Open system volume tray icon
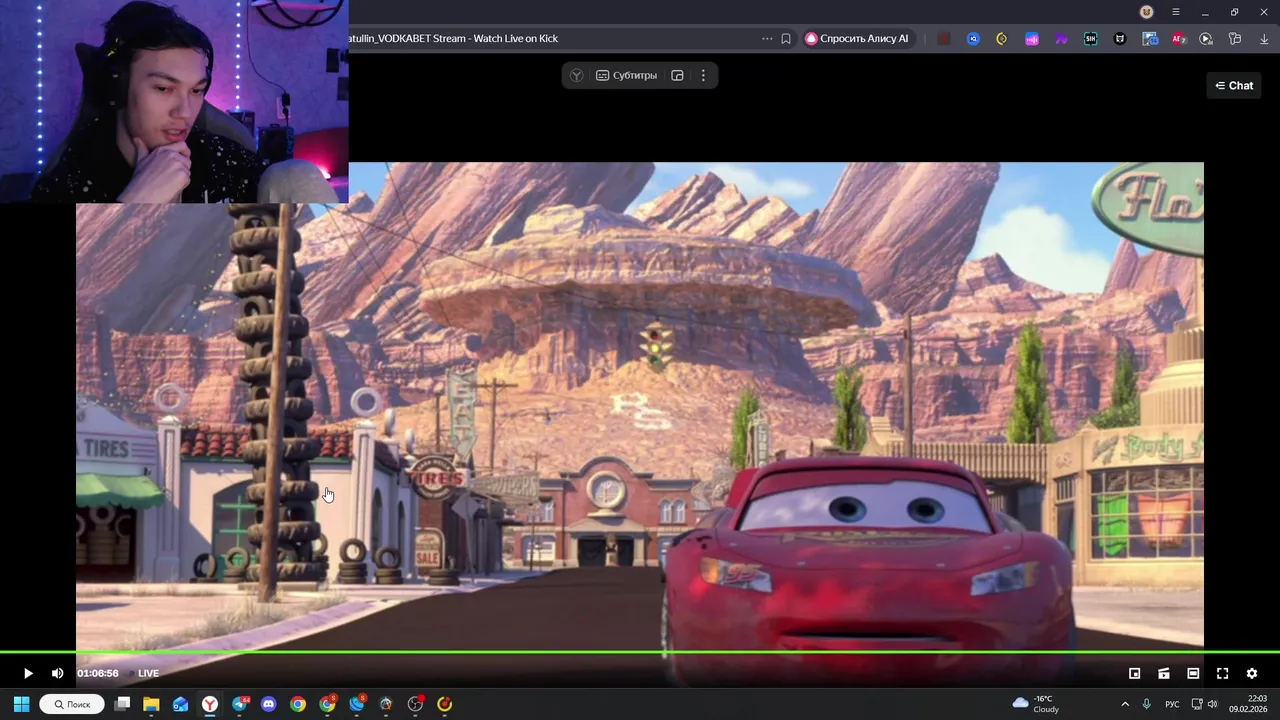Screen dimensions: 1280x720 pos(1212,704)
